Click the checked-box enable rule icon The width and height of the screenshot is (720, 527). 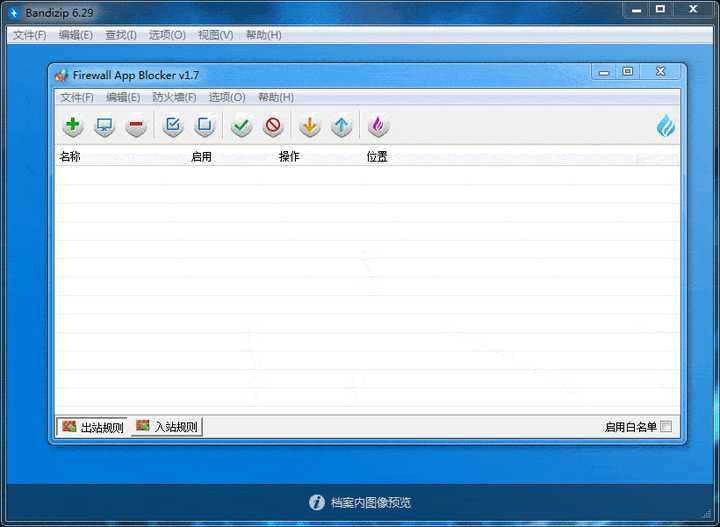[x=173, y=125]
